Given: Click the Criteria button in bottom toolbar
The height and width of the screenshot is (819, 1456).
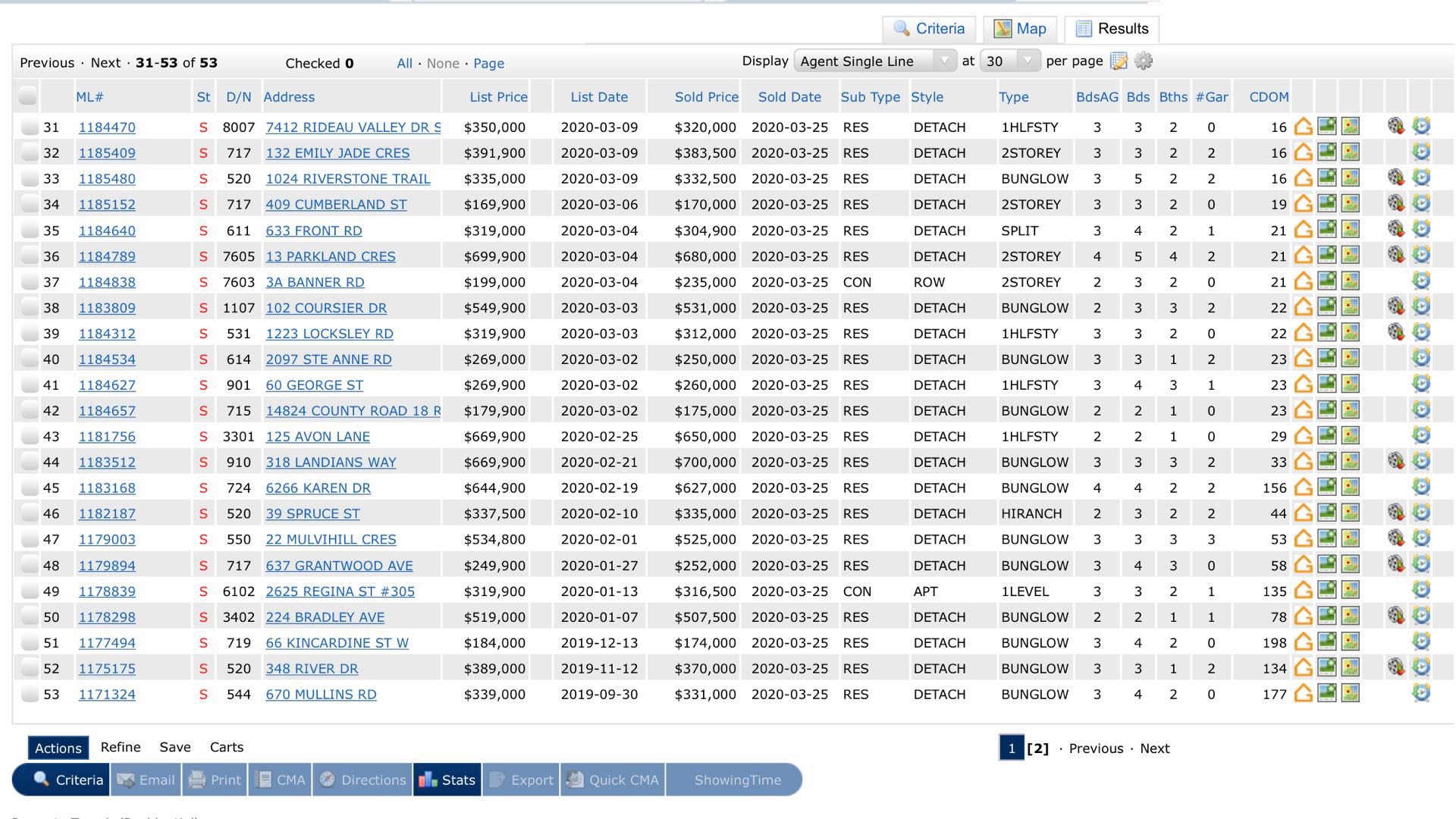Looking at the screenshot, I should (61, 780).
